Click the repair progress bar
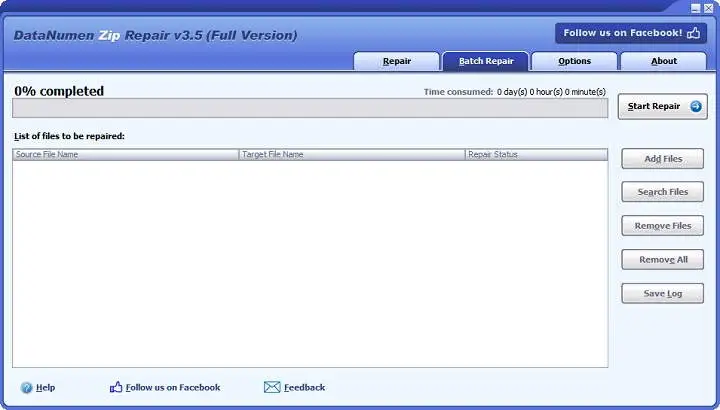The height and width of the screenshot is (410, 720). [x=310, y=108]
